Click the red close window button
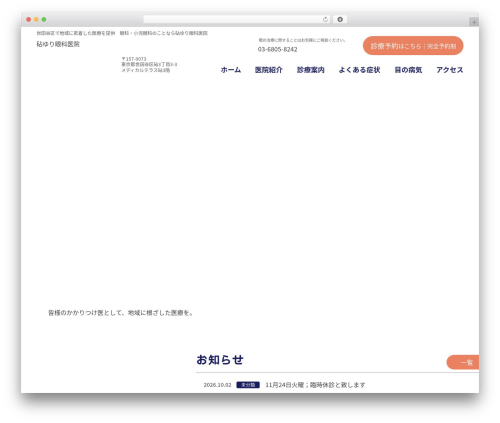 pyautogui.click(x=29, y=19)
